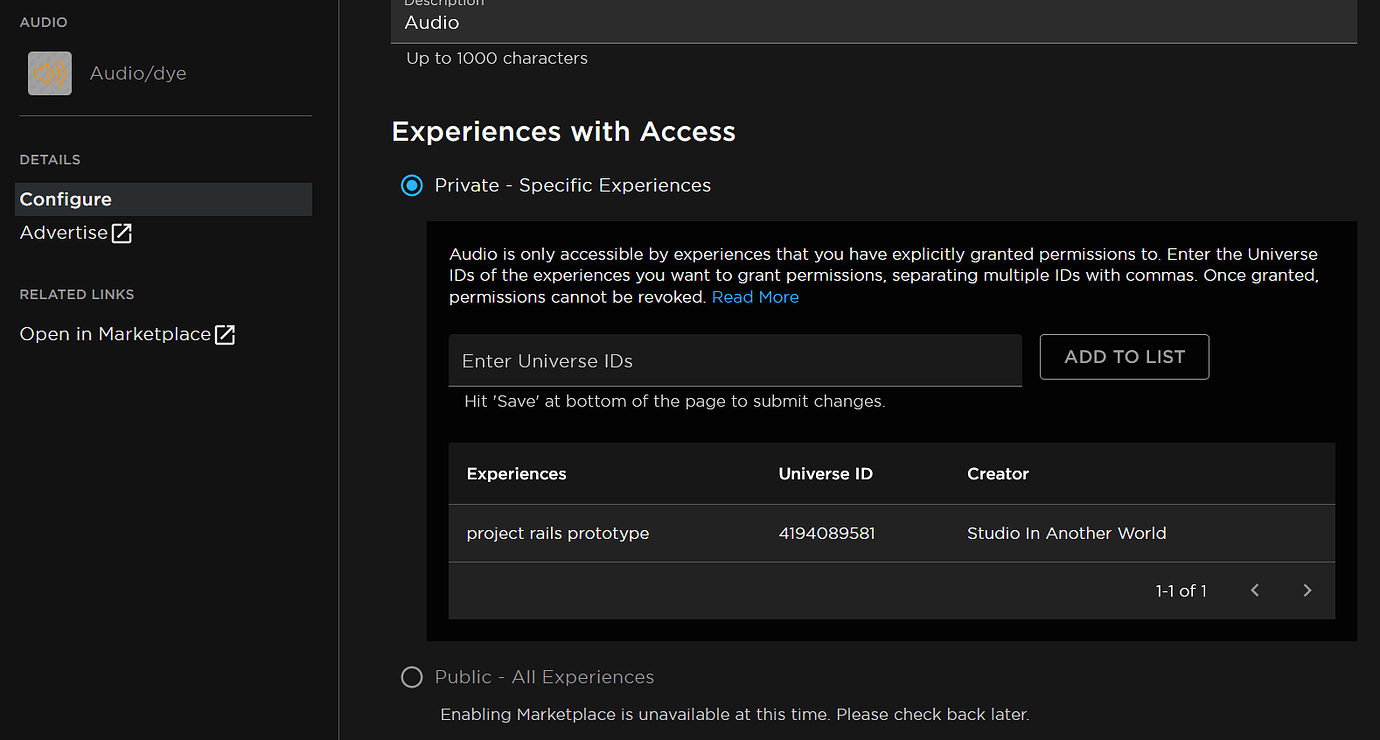Click the Experiences column header
Screen dimensions: 1380x740
coord(516,473)
